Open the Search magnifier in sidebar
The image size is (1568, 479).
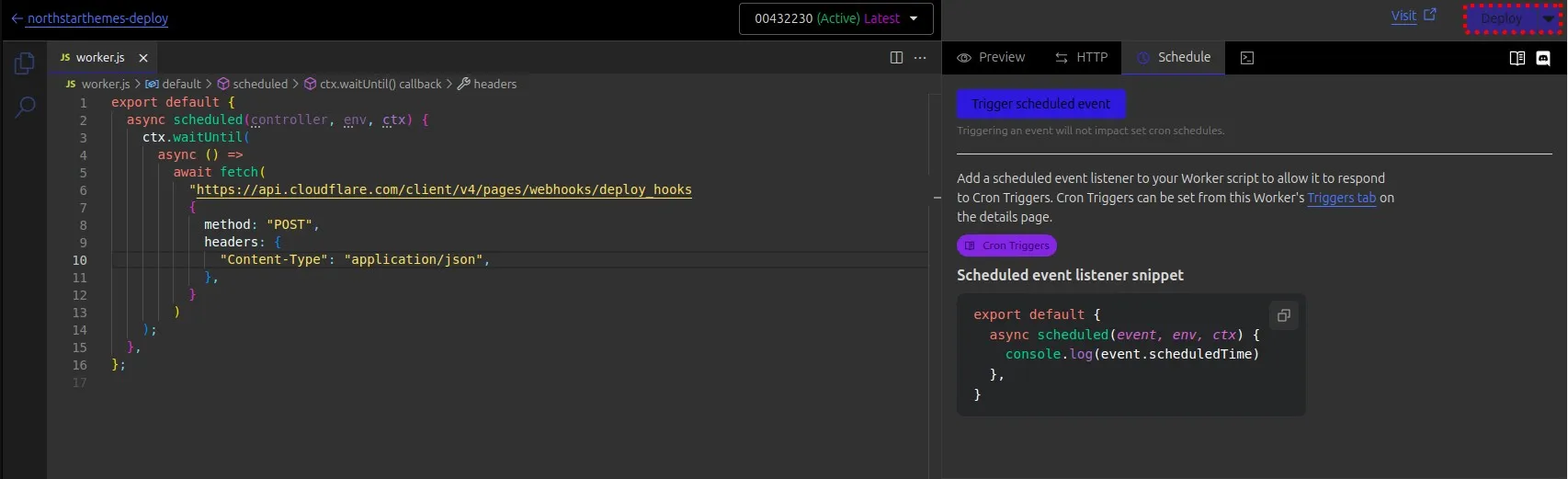point(25,107)
